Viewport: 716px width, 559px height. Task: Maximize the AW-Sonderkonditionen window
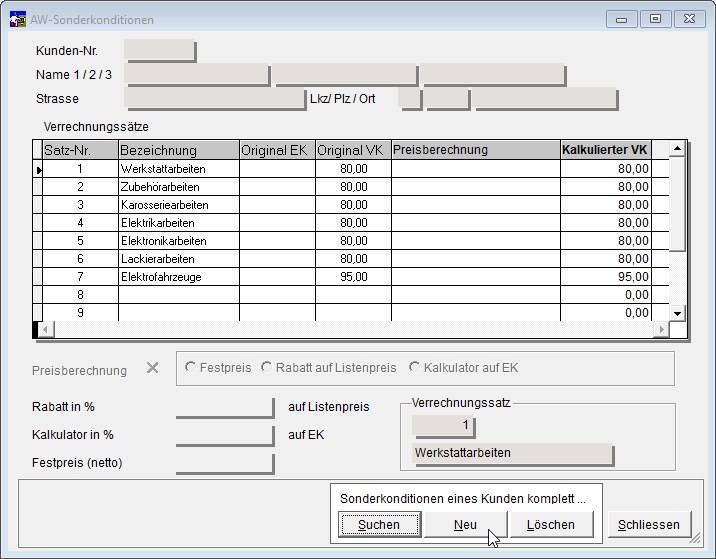pyautogui.click(x=655, y=19)
